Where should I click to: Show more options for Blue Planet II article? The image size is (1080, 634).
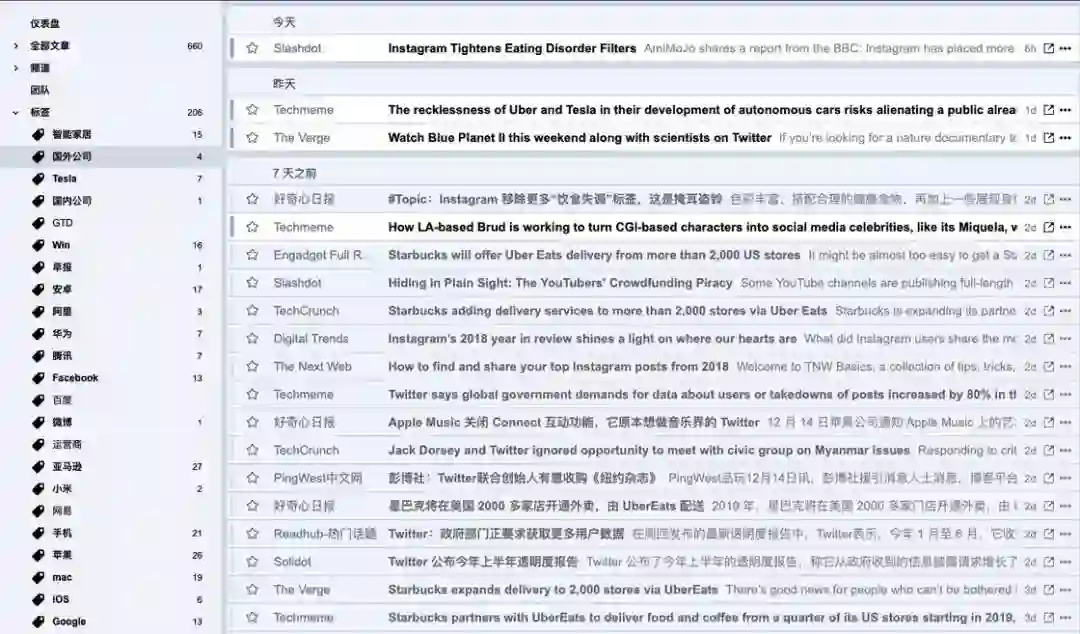[x=1066, y=138]
